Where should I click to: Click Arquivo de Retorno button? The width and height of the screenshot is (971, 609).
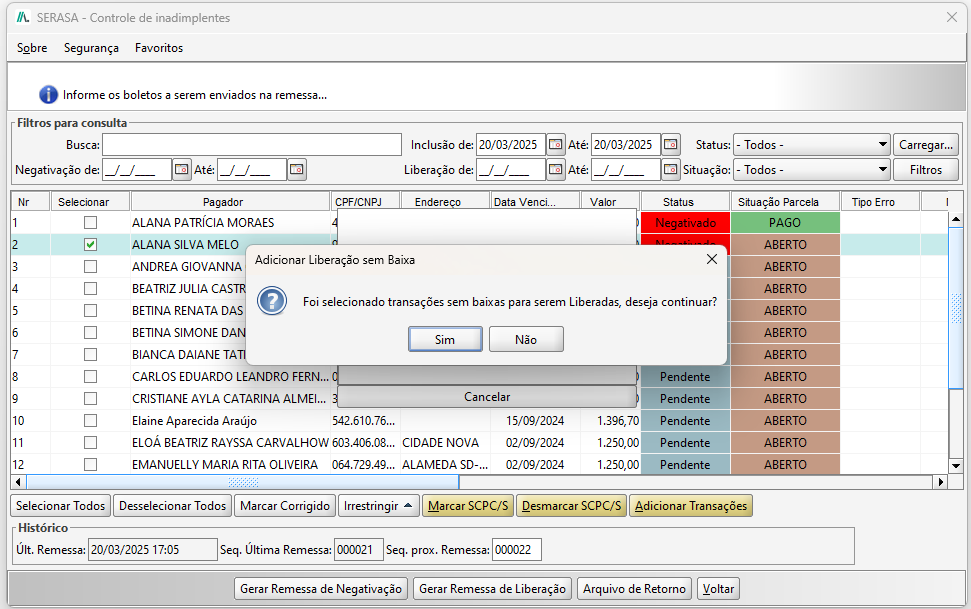coord(634,589)
